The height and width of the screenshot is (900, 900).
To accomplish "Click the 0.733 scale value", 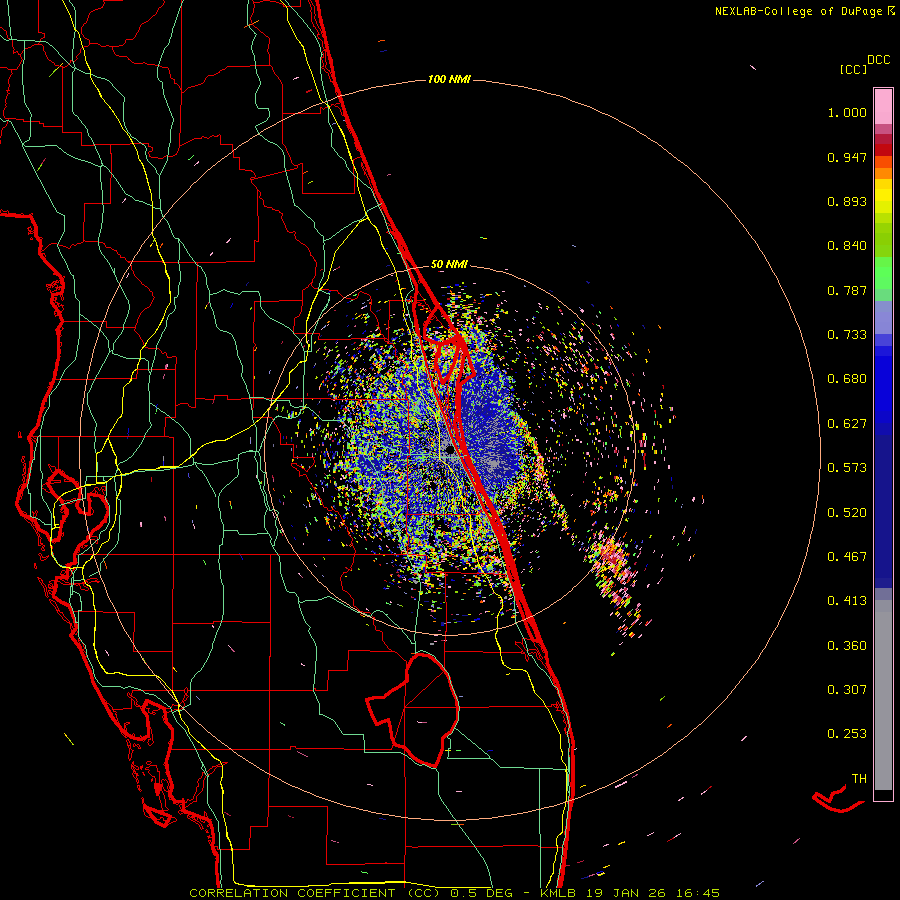I will (x=847, y=335).
